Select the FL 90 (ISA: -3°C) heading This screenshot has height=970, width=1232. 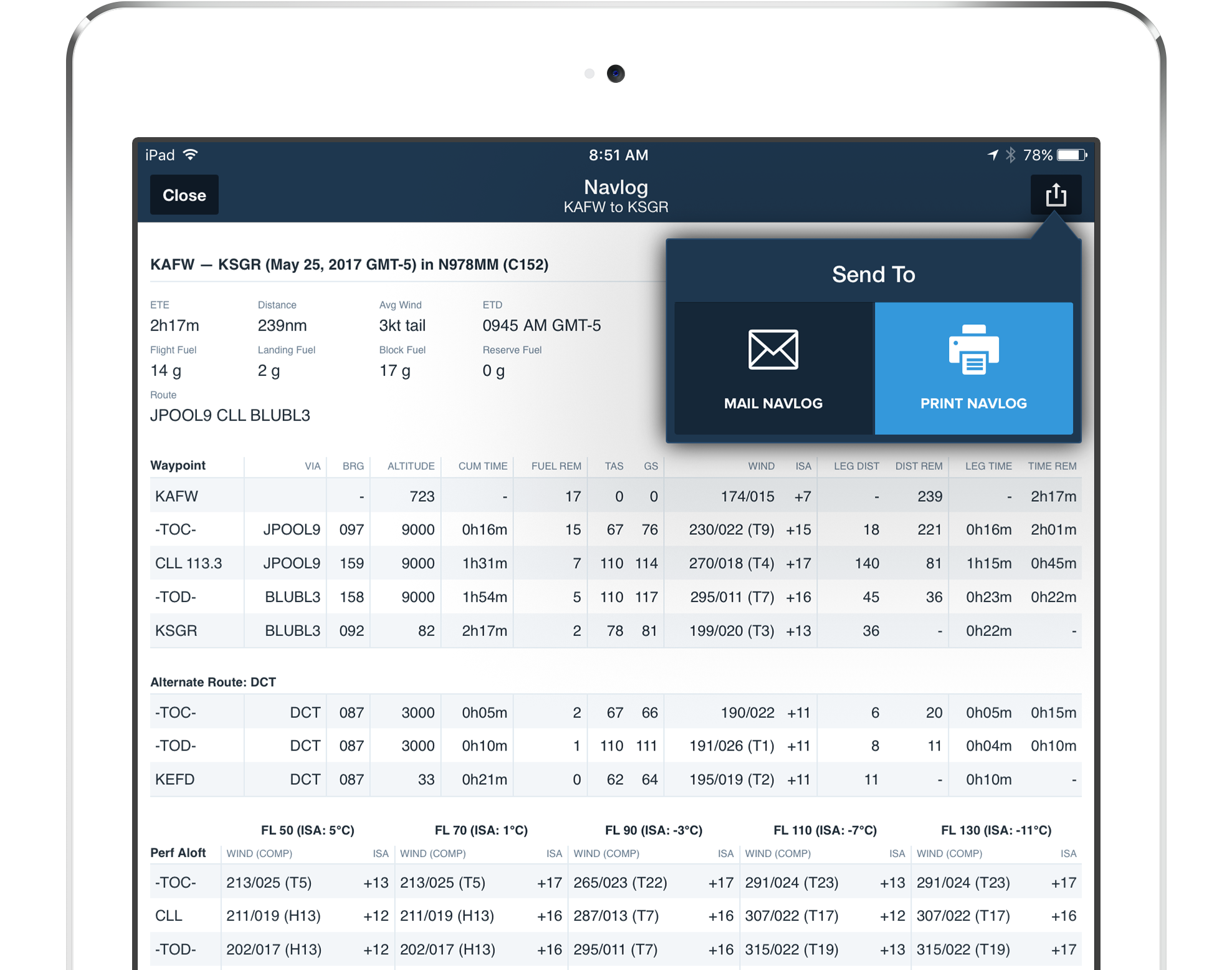pos(654,830)
